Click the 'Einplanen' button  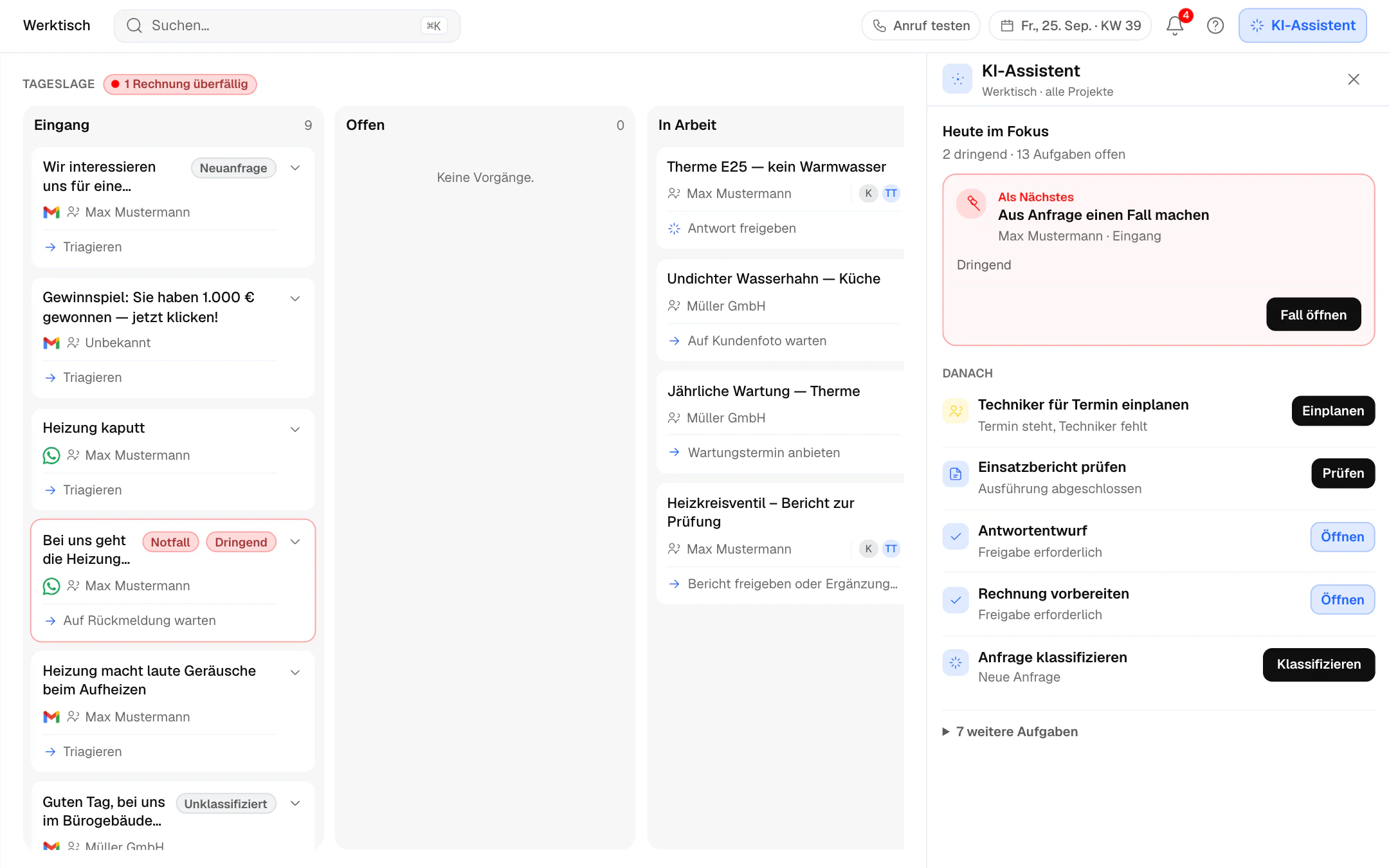[1333, 411]
